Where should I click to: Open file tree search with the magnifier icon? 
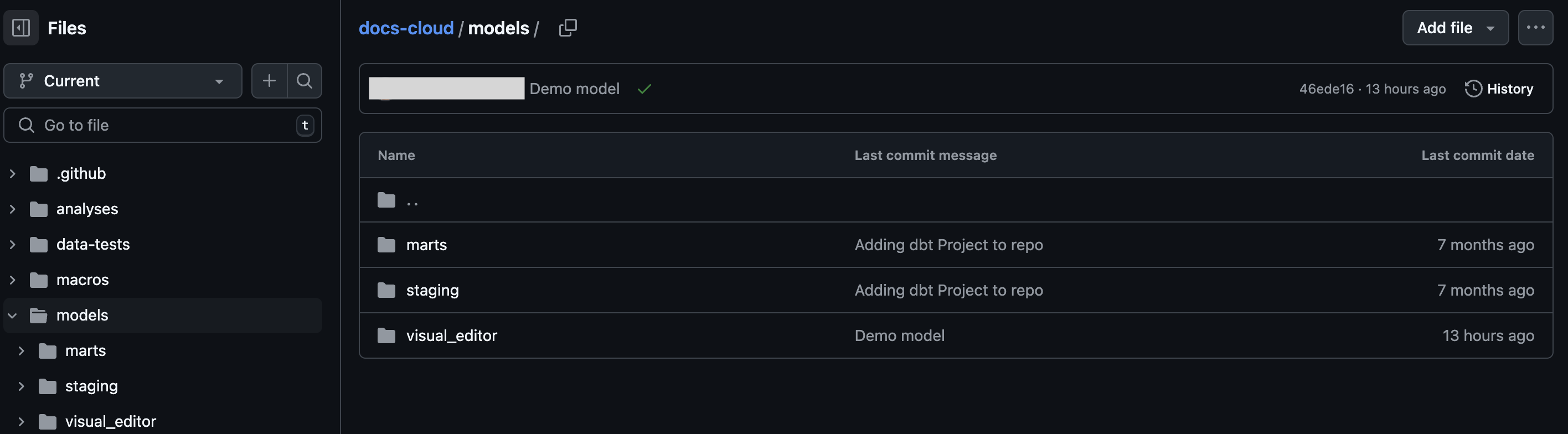305,80
